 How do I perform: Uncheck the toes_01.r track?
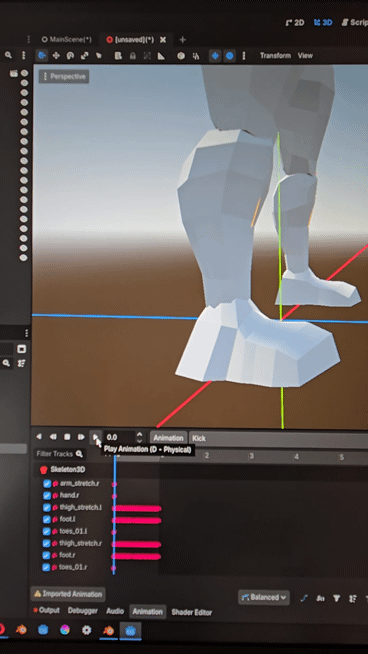click(x=47, y=567)
